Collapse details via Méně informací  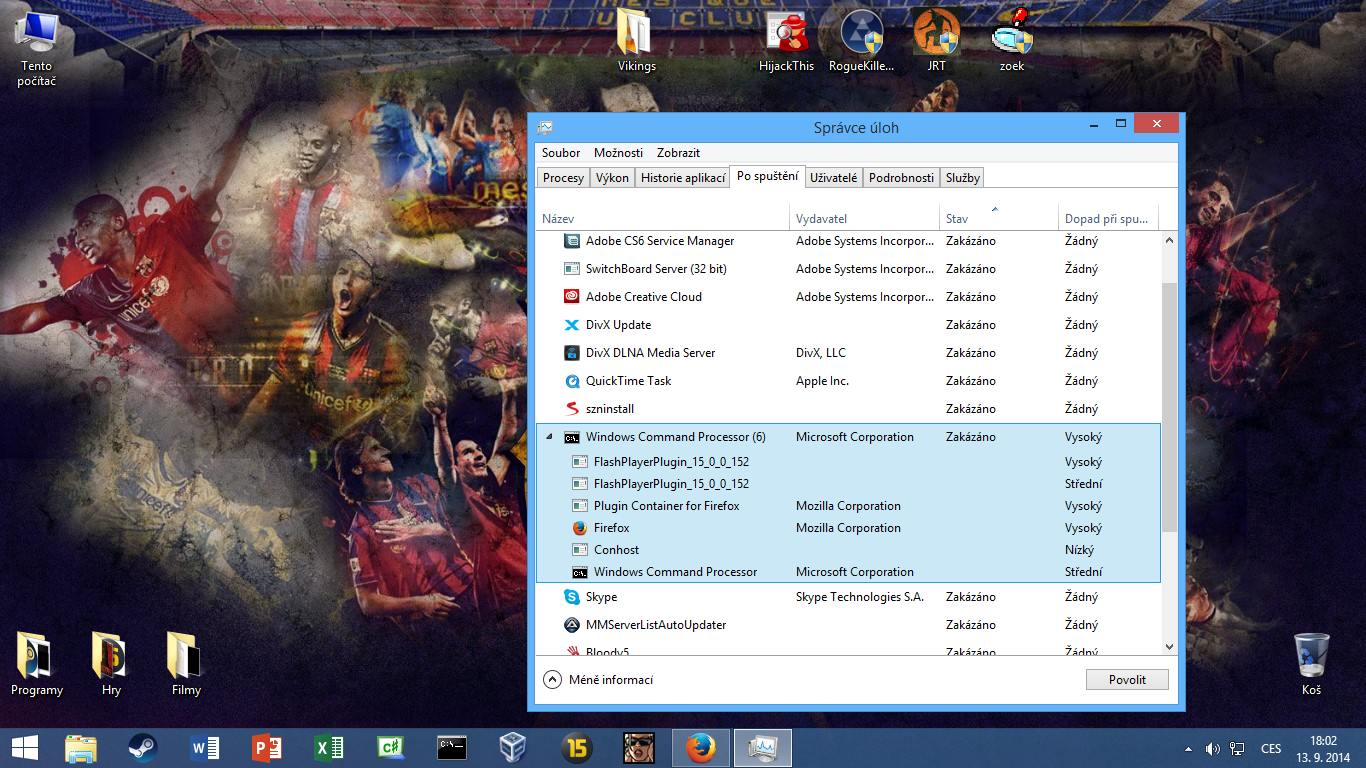coord(598,680)
